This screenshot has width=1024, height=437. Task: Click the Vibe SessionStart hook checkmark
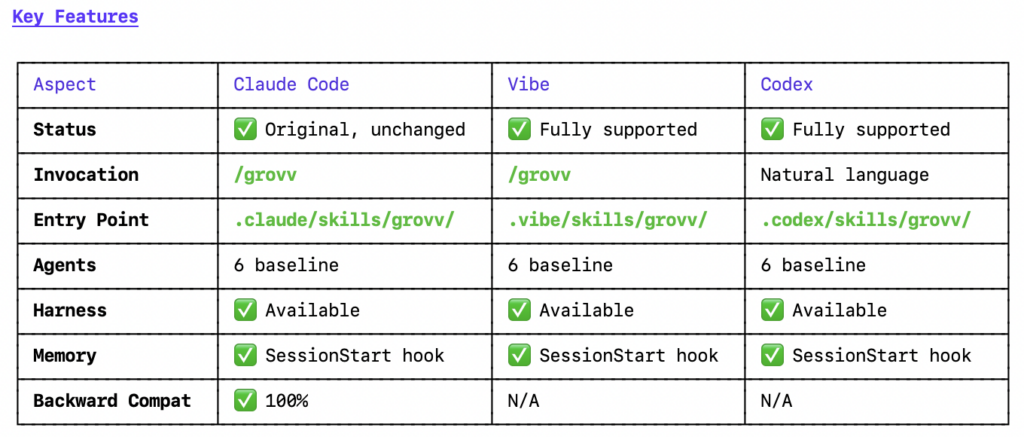[519, 355]
